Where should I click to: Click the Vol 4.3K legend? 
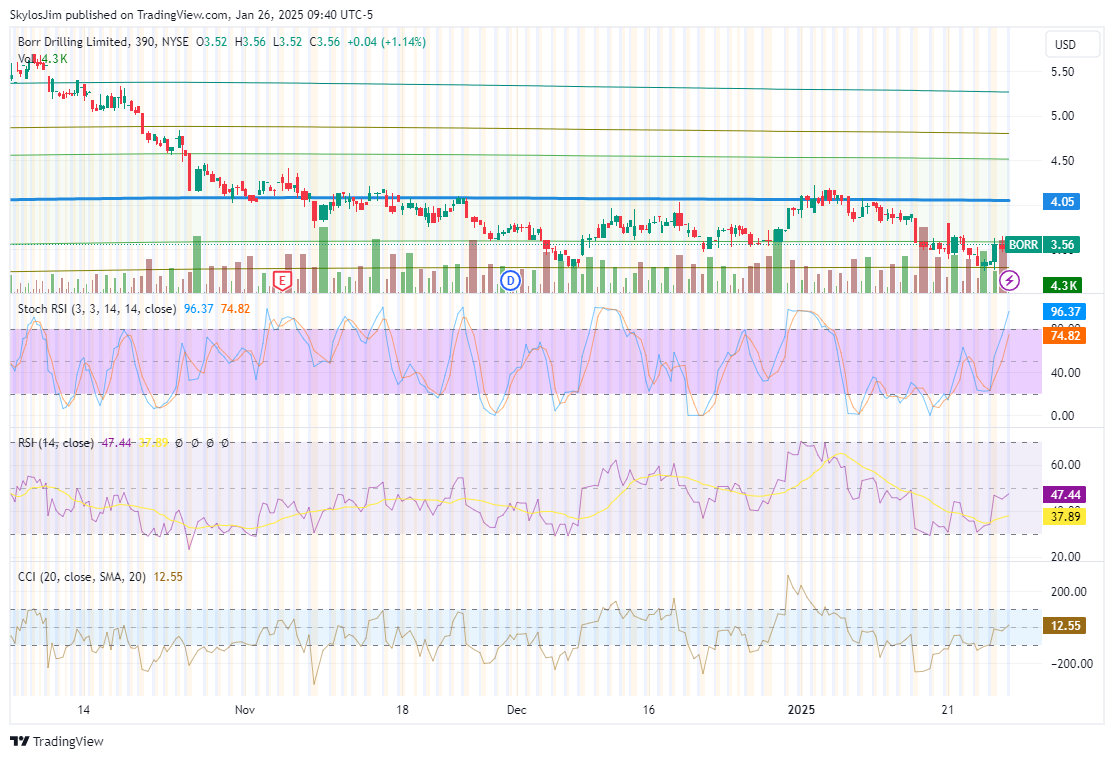pos(43,59)
